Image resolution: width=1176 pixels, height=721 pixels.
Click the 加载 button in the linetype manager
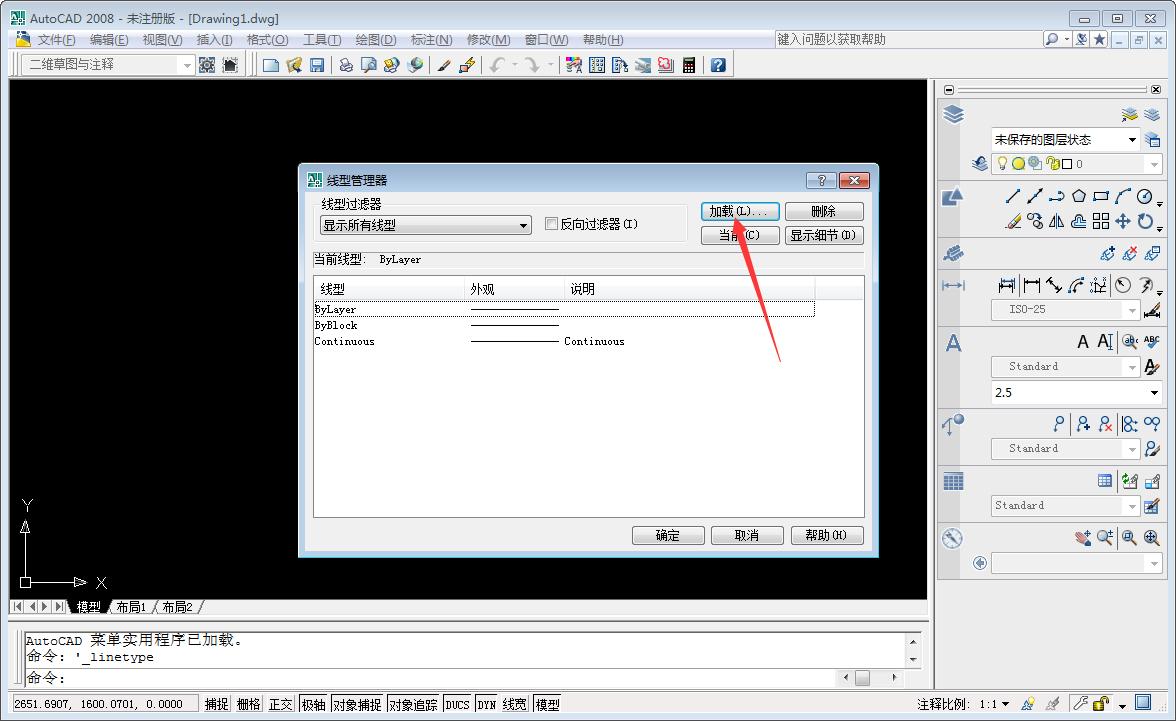739,211
